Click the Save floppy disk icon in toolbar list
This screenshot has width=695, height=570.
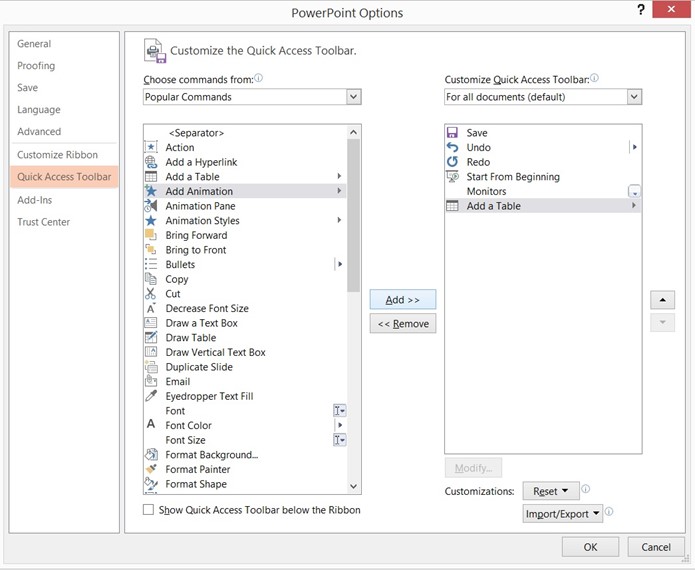[x=452, y=133]
